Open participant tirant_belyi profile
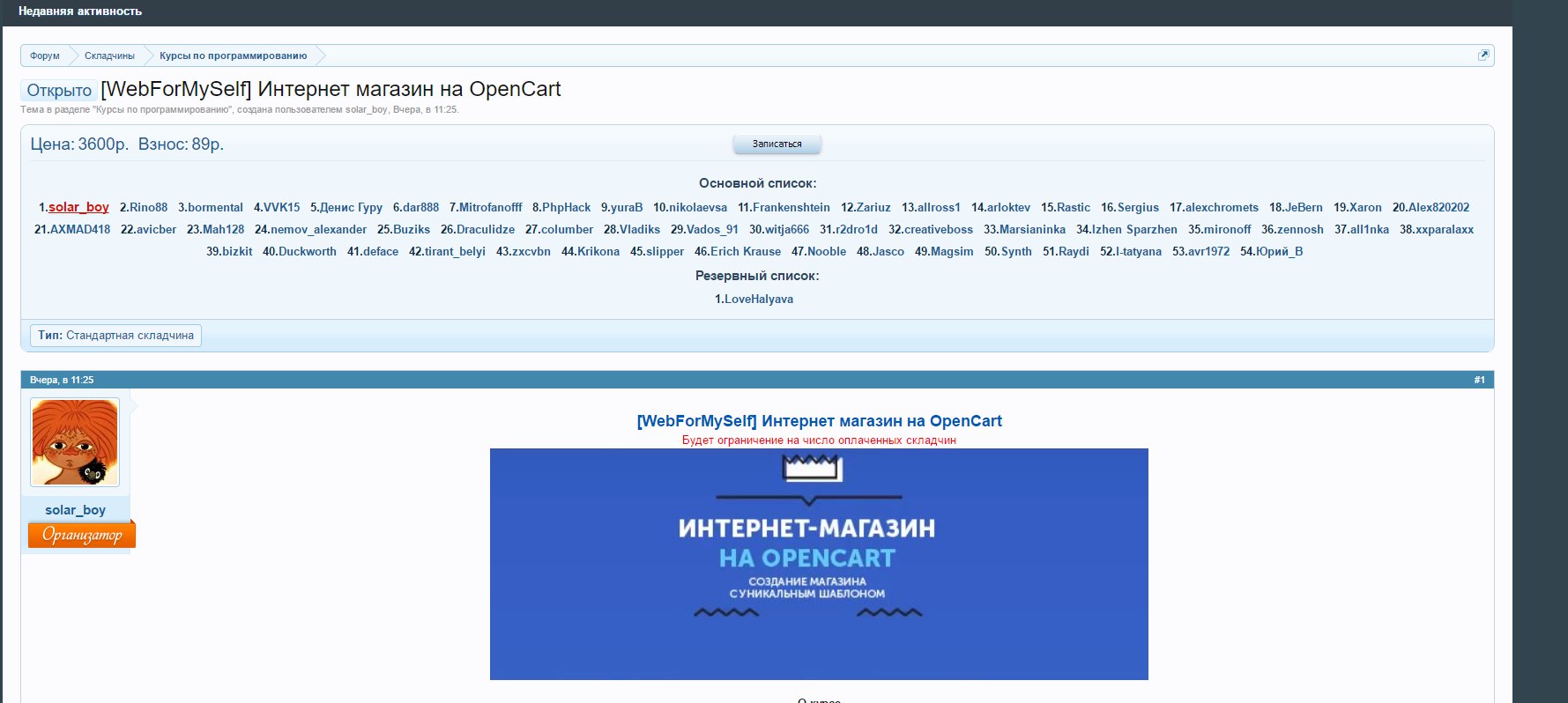This screenshot has height=703, width=1568. [x=455, y=251]
